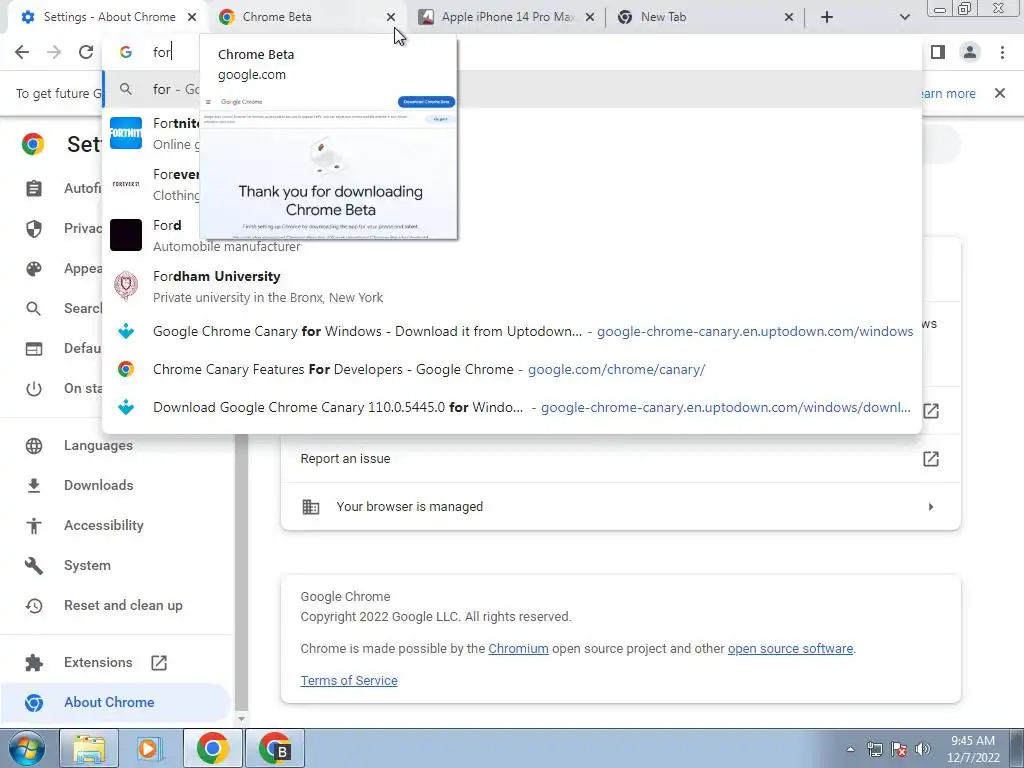Screen dimensions: 1024x768
Task: Click the Default browser window icon
Action: (x=34, y=349)
